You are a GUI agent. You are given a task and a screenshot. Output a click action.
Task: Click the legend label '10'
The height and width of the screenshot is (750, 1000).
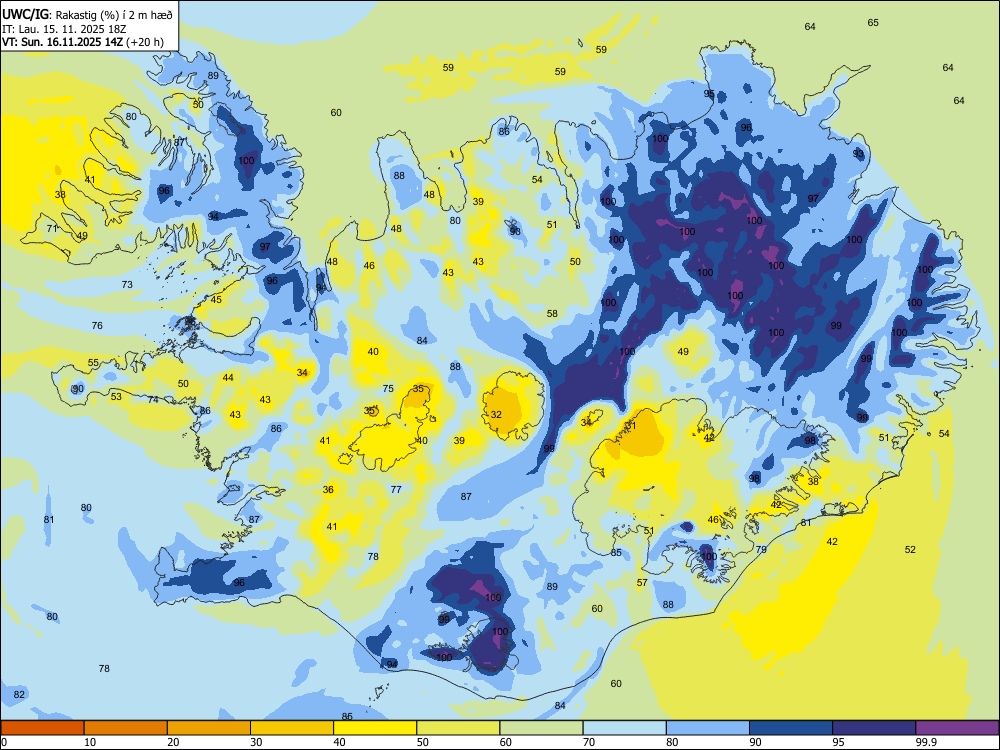(91, 742)
